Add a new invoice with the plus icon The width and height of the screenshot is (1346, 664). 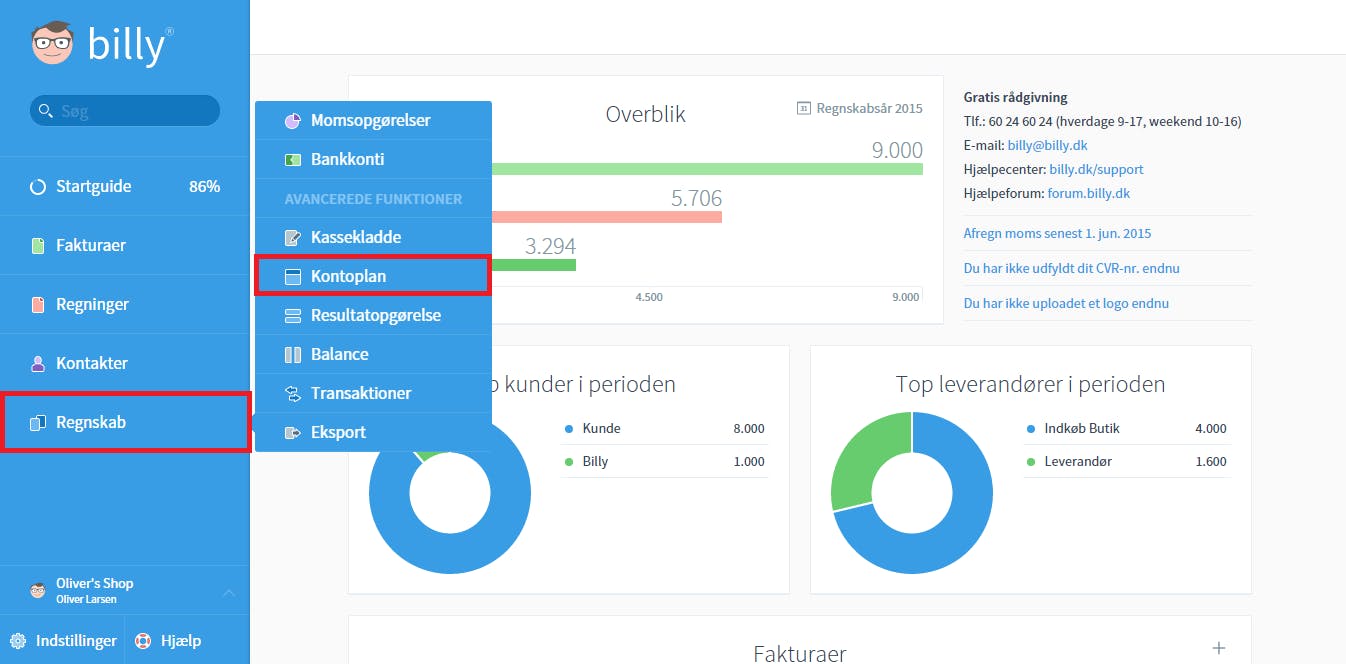tap(1218, 648)
